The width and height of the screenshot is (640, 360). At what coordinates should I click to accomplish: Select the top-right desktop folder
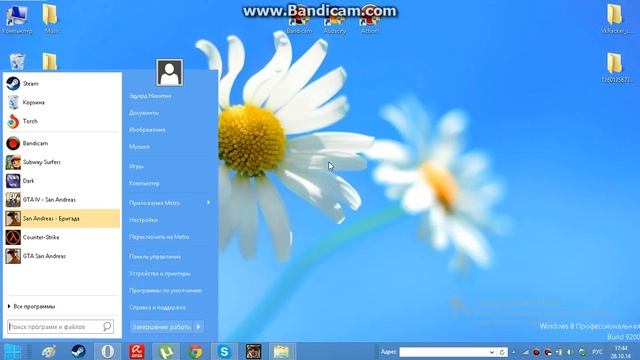pos(615,19)
